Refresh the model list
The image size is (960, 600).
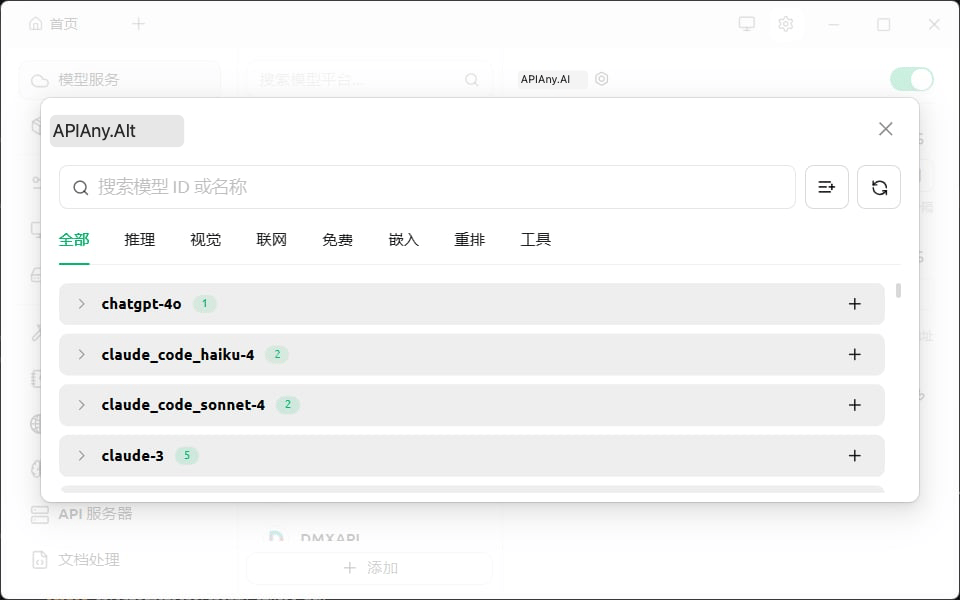(879, 187)
